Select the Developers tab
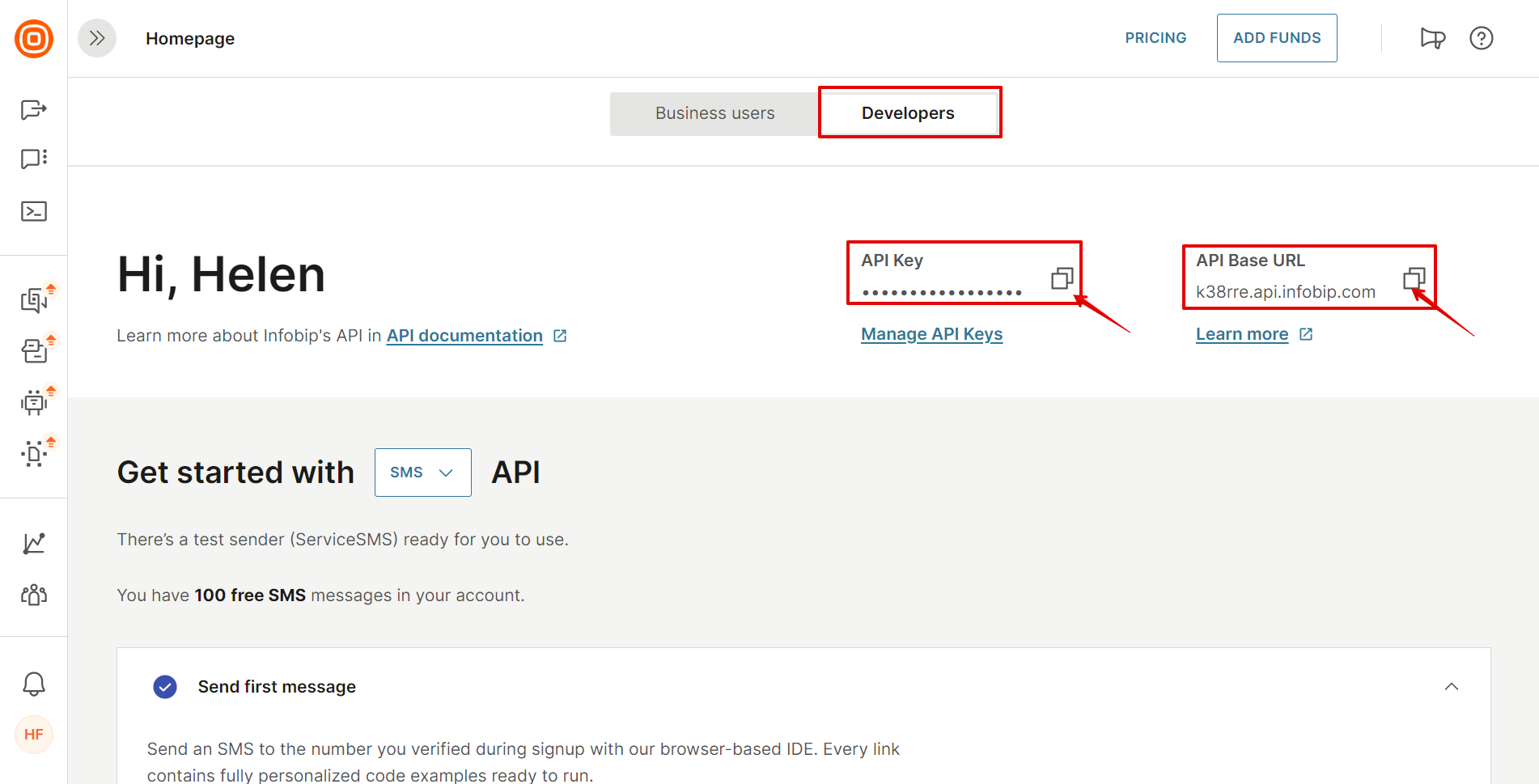The width and height of the screenshot is (1539, 784). [908, 113]
